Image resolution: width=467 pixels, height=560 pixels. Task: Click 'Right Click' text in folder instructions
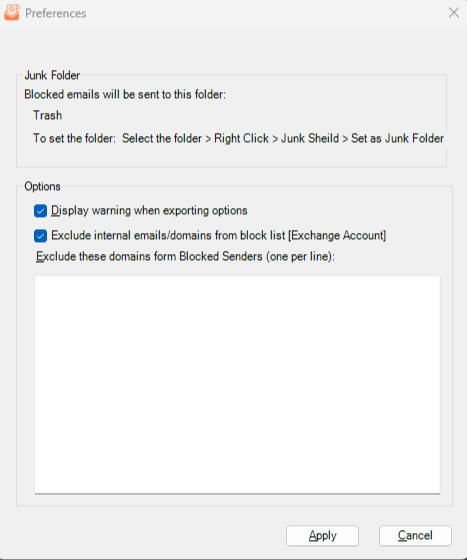pyautogui.click(x=241, y=138)
